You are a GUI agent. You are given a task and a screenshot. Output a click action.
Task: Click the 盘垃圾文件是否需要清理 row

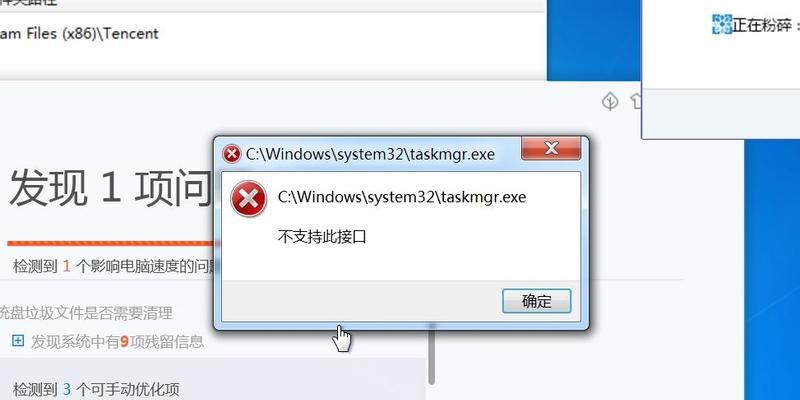point(86,313)
